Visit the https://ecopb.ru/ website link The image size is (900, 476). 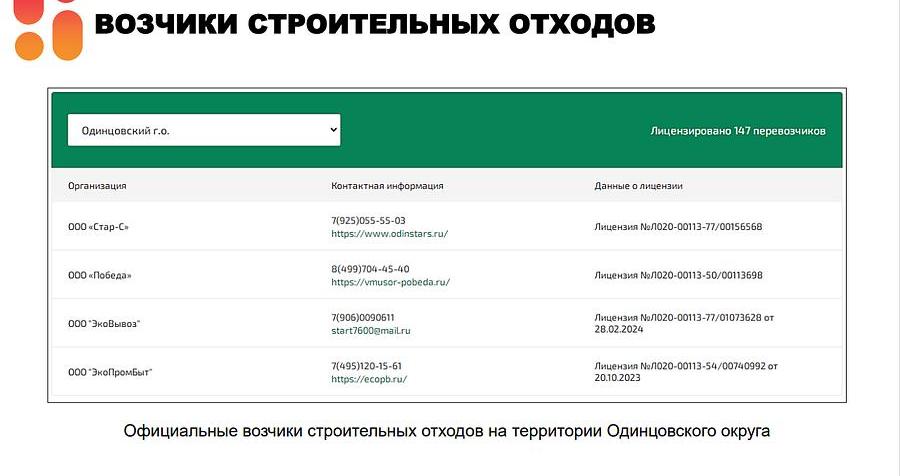[x=369, y=379]
